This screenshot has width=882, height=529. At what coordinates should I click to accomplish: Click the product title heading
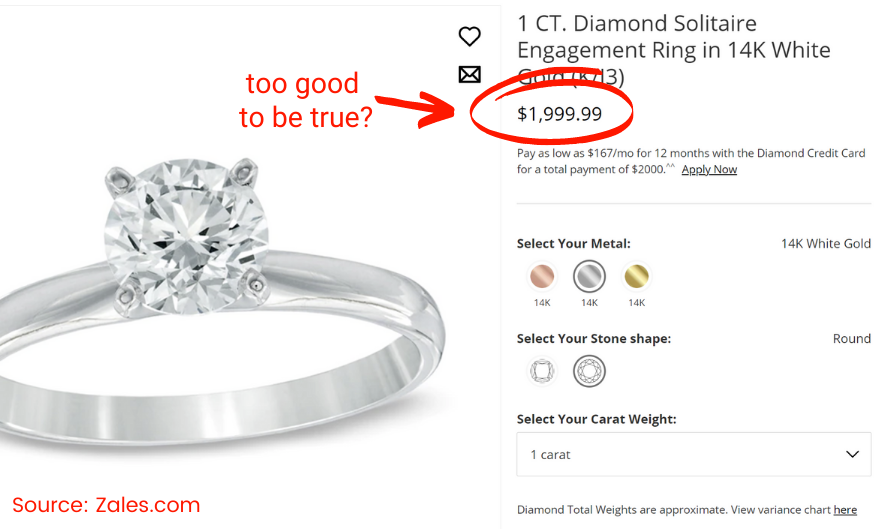coord(672,49)
